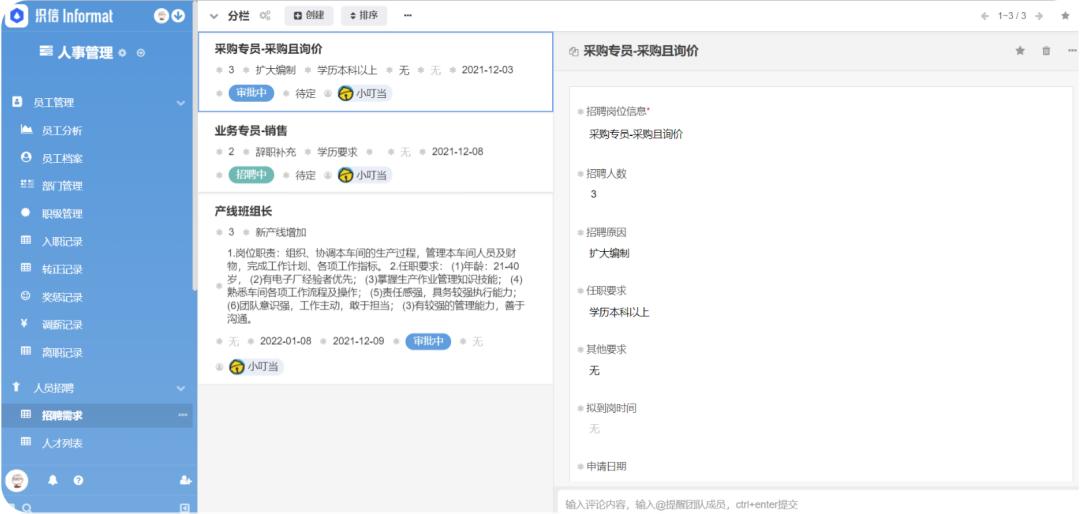Viewport: 1080px width, 514px height.
Task: Collapse the 员工管理 section chevron
Action: (180, 103)
